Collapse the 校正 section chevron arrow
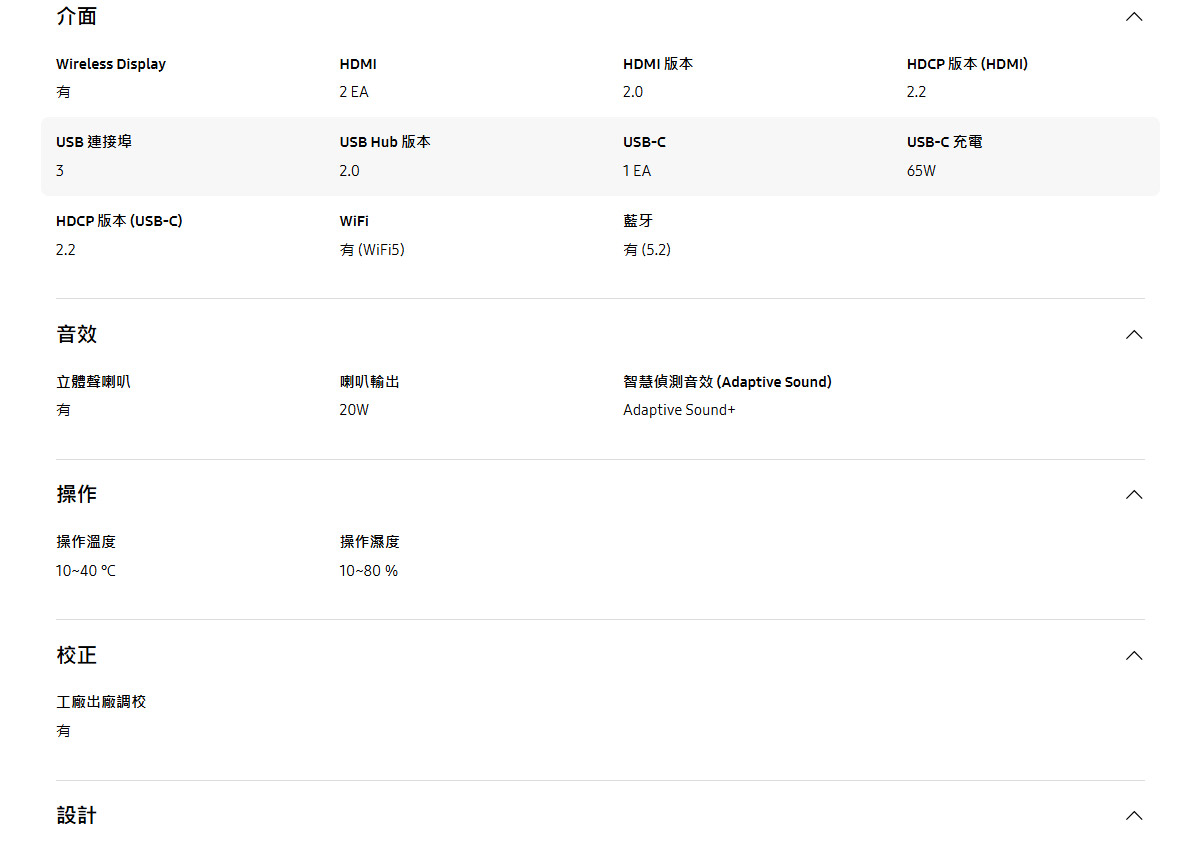1200x856 pixels. tap(1133, 656)
